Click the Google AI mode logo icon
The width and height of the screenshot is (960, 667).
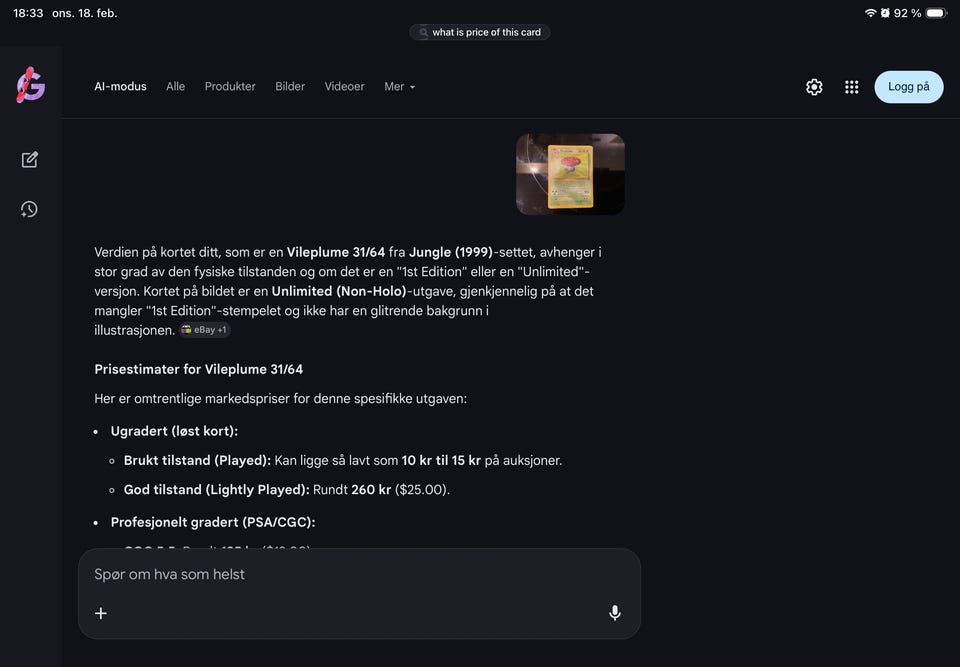[x=30, y=86]
